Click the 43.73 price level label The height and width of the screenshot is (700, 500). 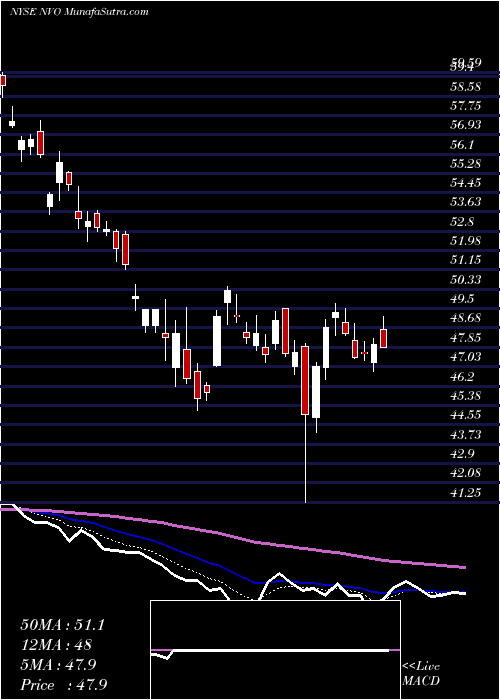tap(466, 434)
